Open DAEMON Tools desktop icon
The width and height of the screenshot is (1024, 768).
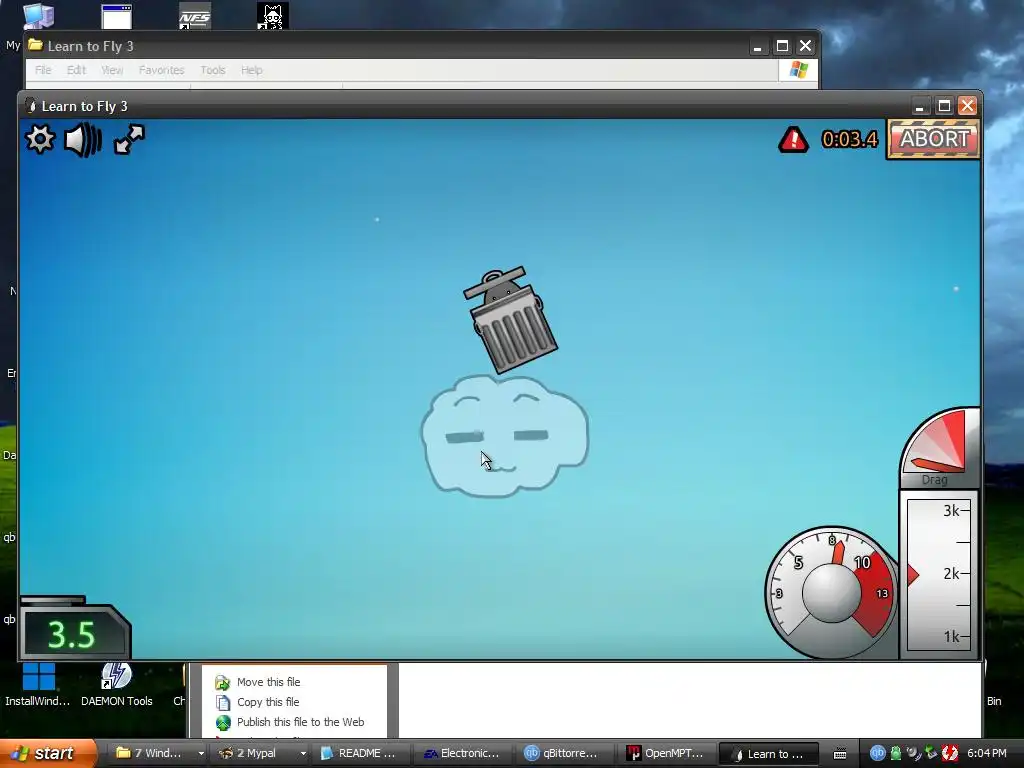pyautogui.click(x=116, y=684)
